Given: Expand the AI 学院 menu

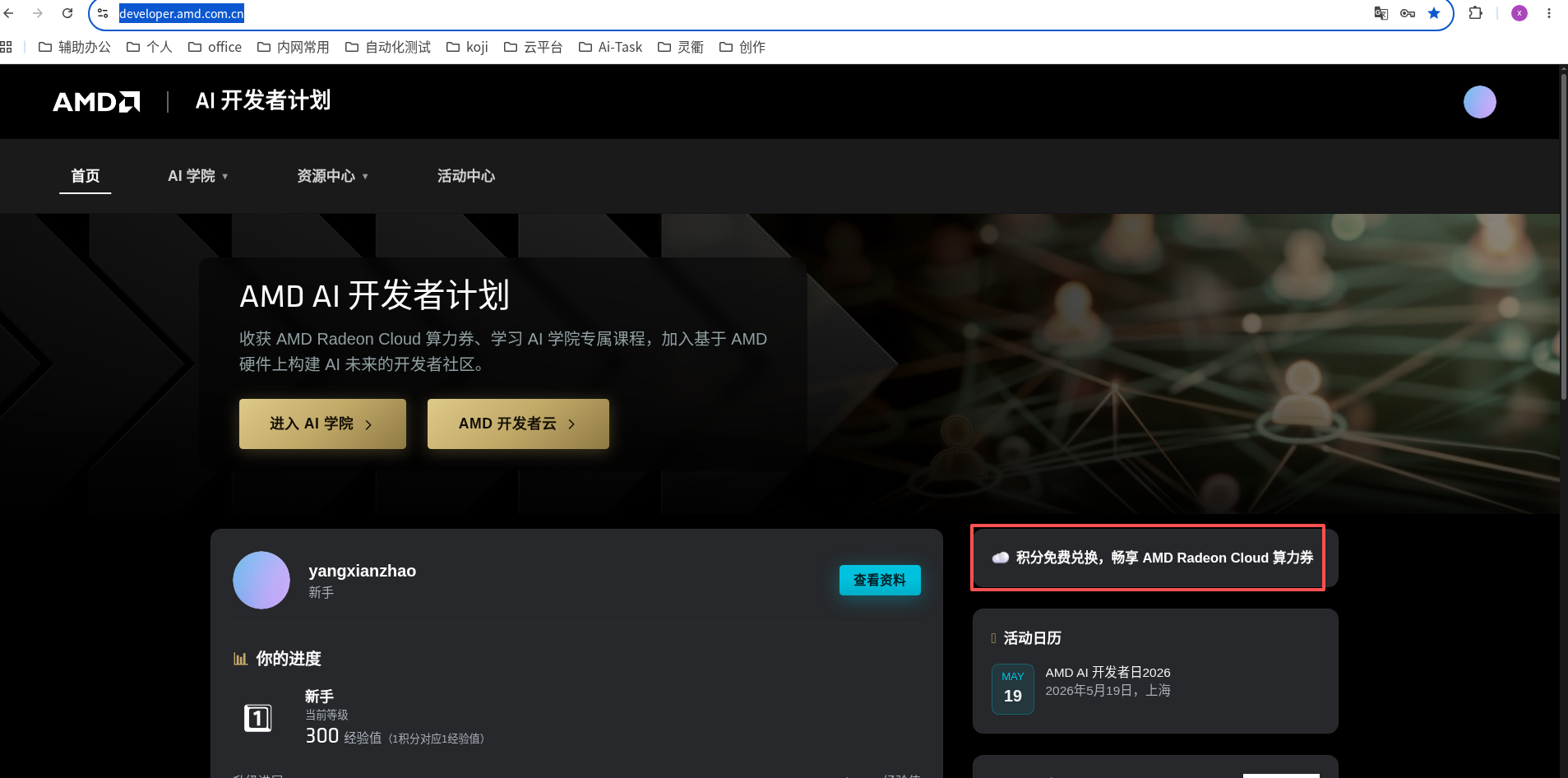Looking at the screenshot, I should (198, 176).
